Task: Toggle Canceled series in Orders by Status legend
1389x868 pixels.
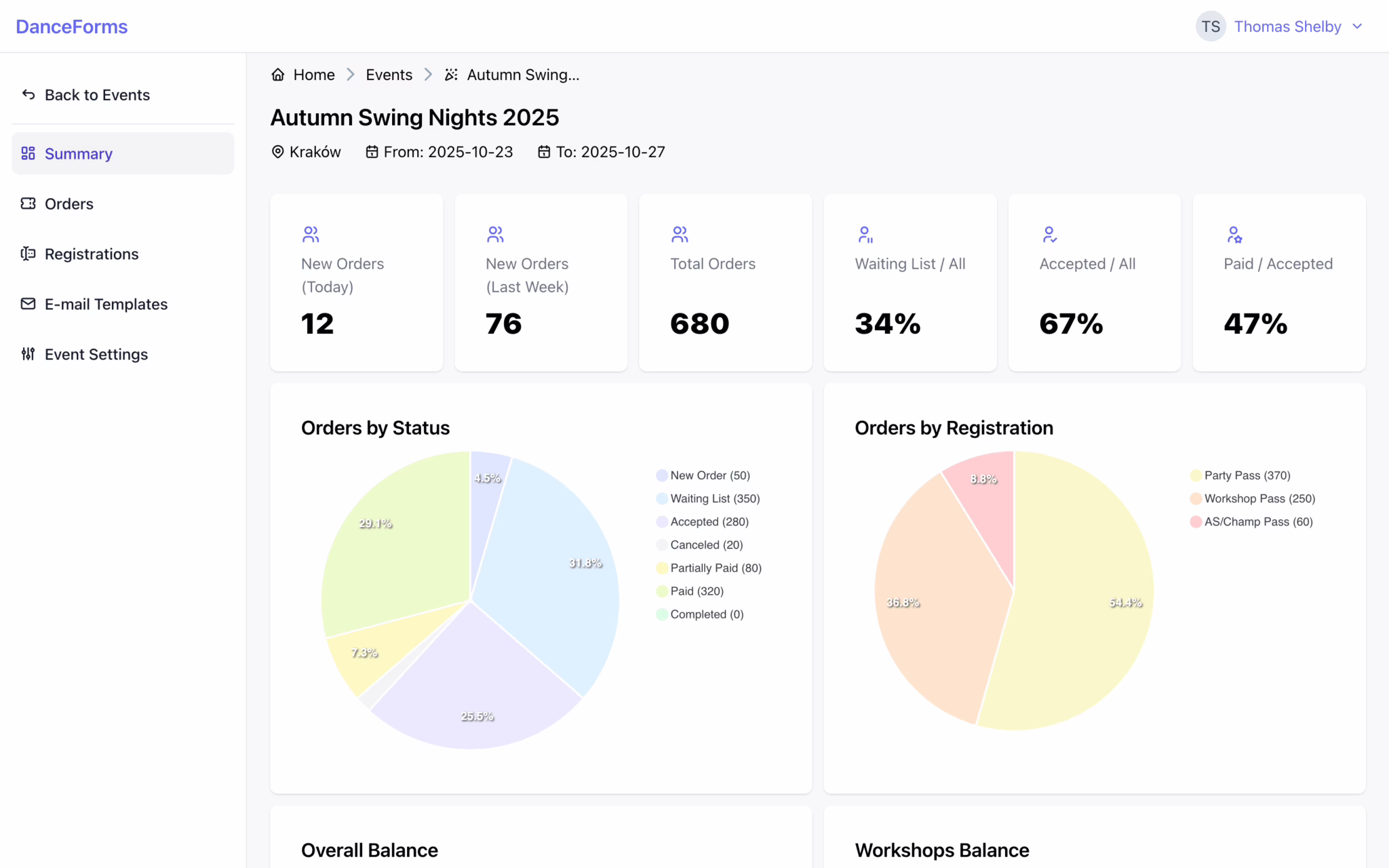Action: (706, 545)
